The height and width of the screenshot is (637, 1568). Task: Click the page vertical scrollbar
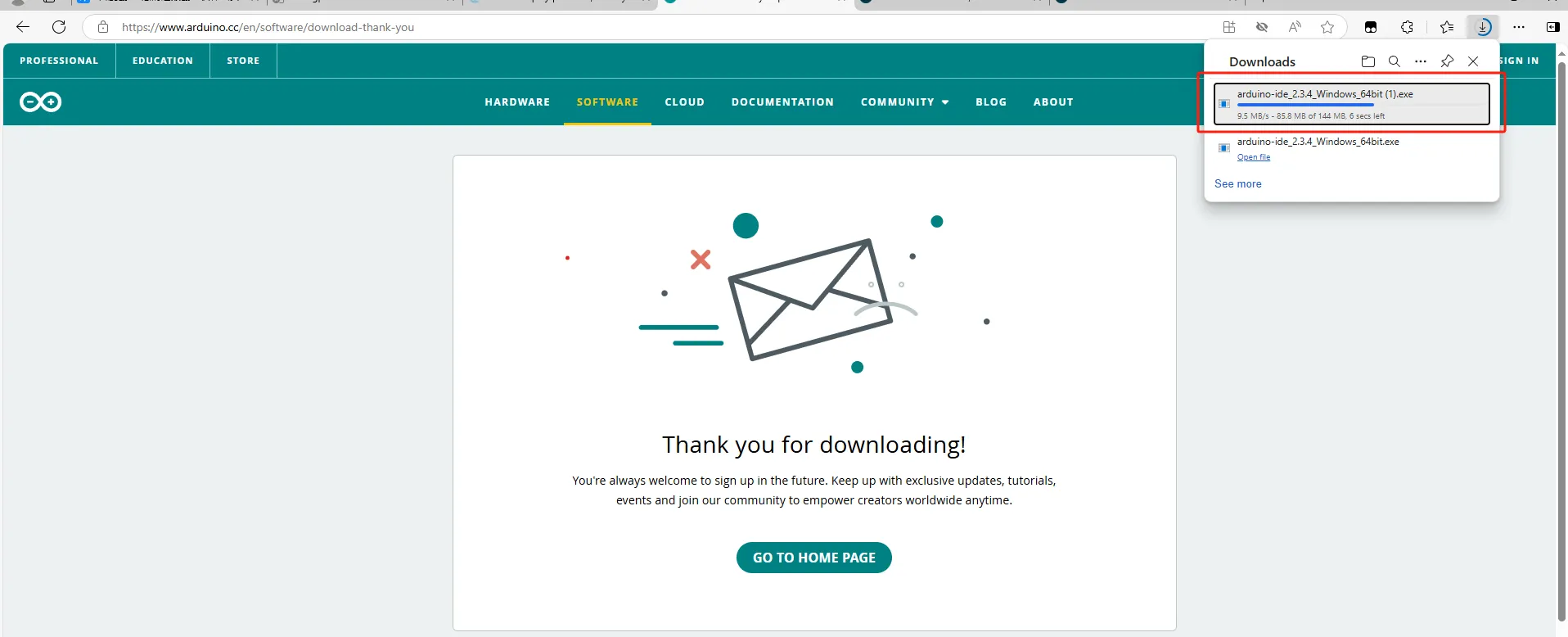pos(1561,341)
